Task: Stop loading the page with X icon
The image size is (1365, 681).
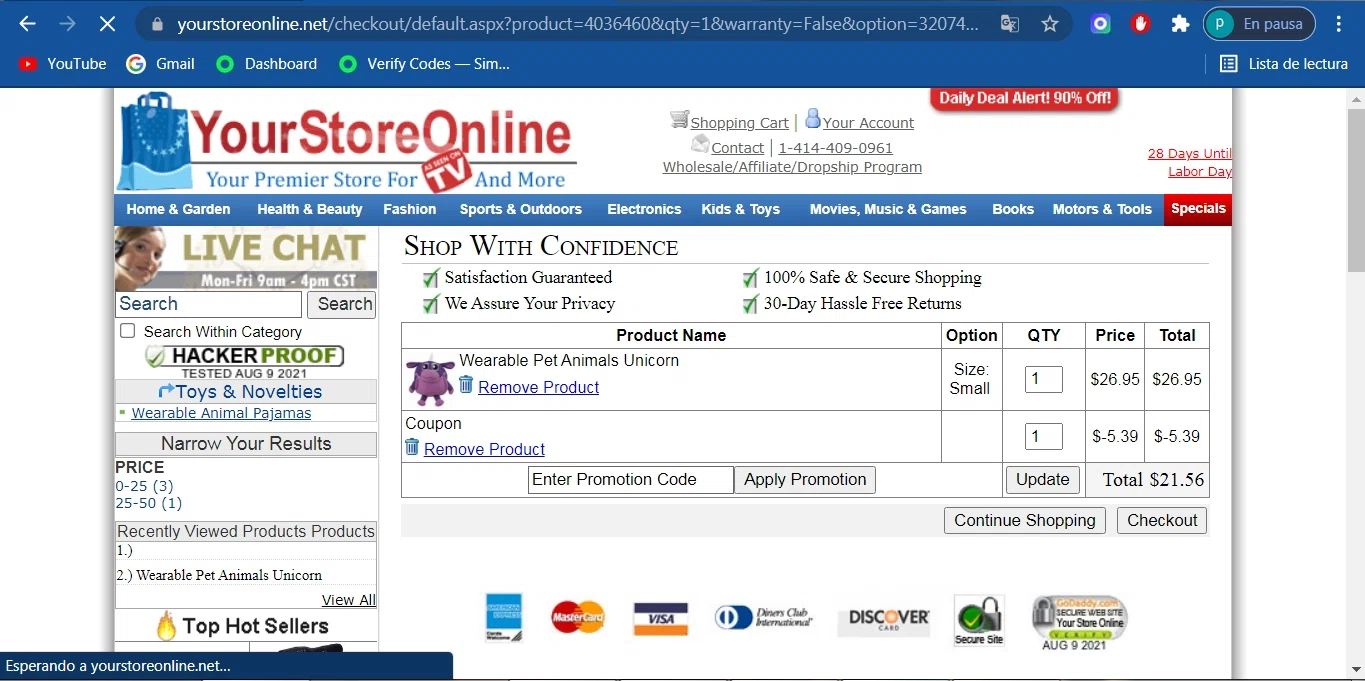Action: pos(107,24)
